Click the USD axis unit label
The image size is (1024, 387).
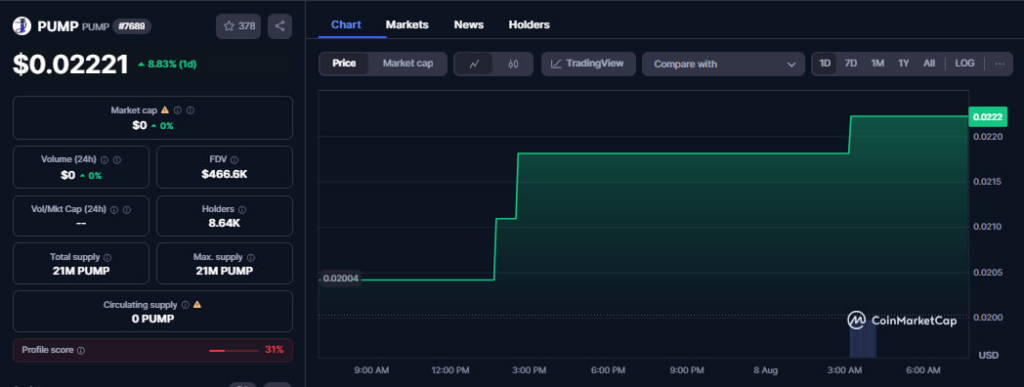pyautogui.click(x=988, y=355)
